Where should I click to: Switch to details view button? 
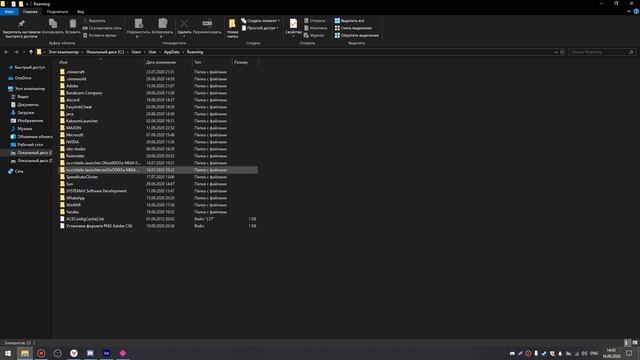(627, 343)
